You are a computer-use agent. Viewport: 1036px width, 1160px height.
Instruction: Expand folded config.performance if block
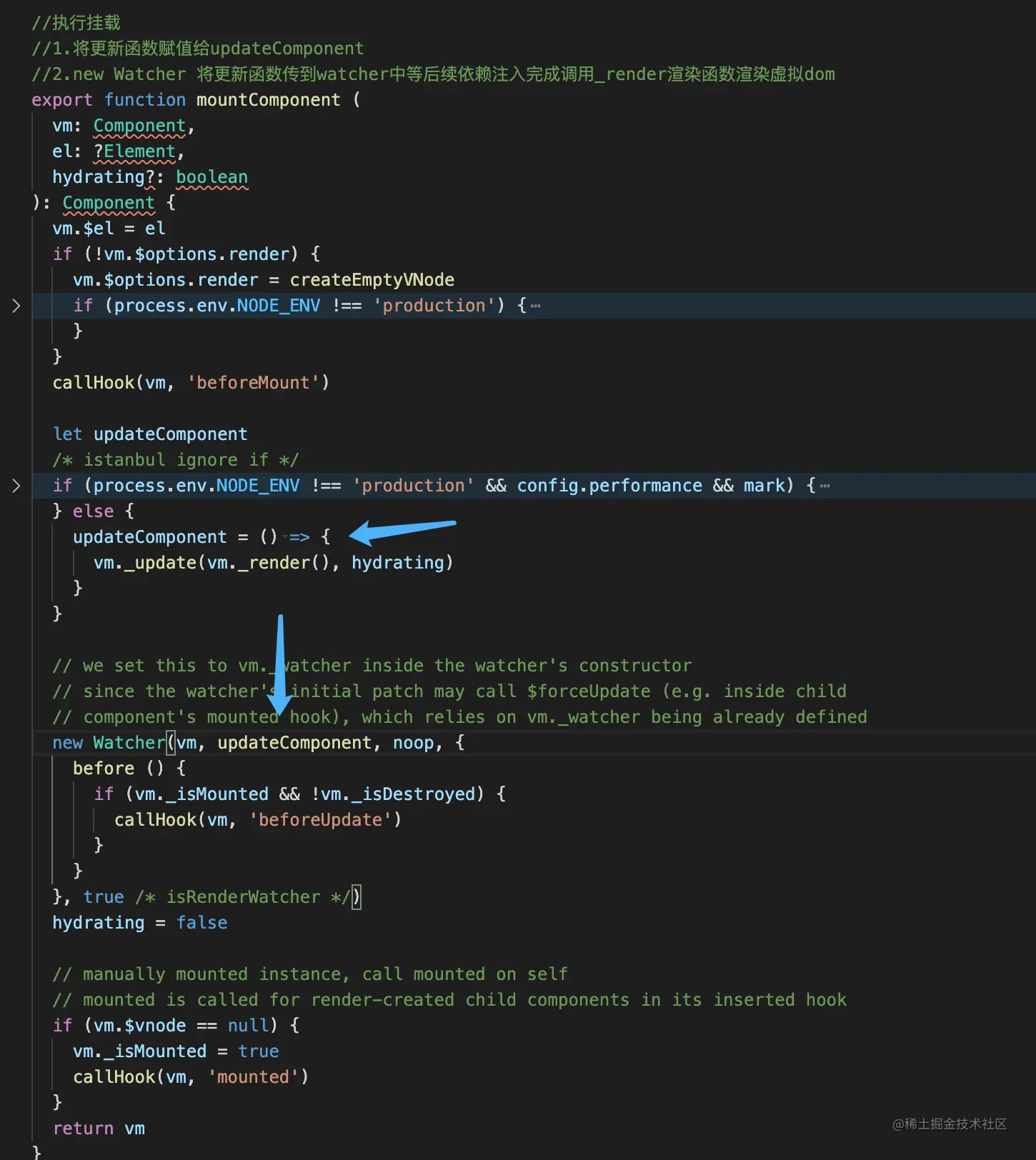coord(16,486)
